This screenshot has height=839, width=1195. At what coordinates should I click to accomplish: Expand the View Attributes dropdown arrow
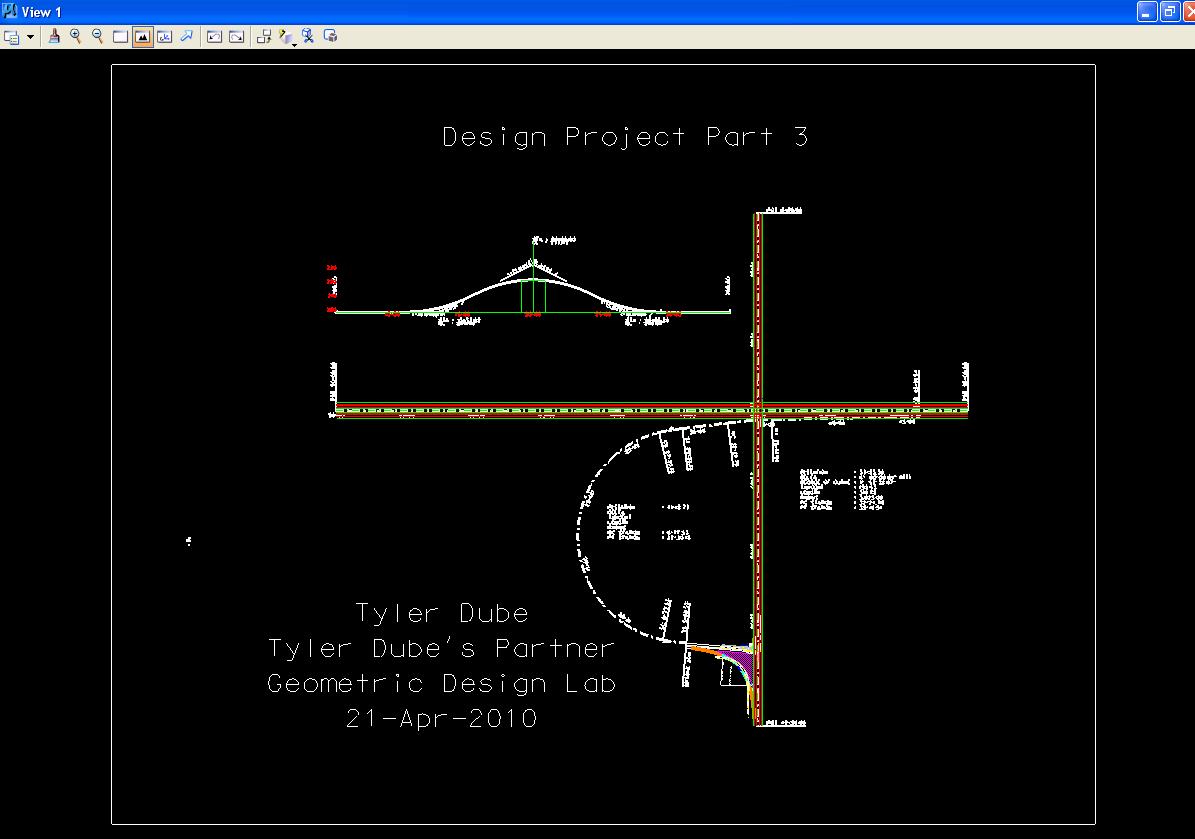click(x=30, y=37)
